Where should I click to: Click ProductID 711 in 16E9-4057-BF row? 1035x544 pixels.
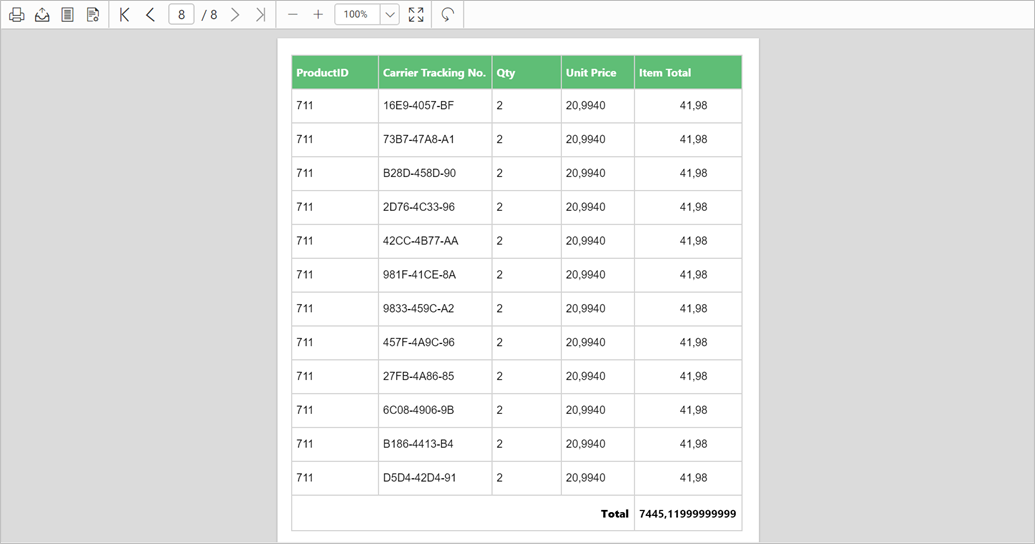(x=304, y=106)
